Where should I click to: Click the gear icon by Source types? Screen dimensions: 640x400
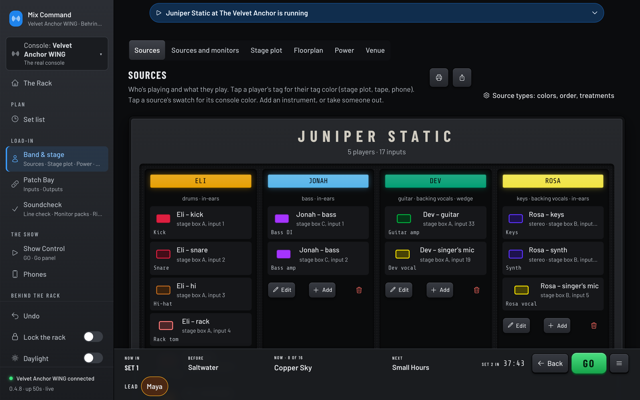tap(486, 96)
